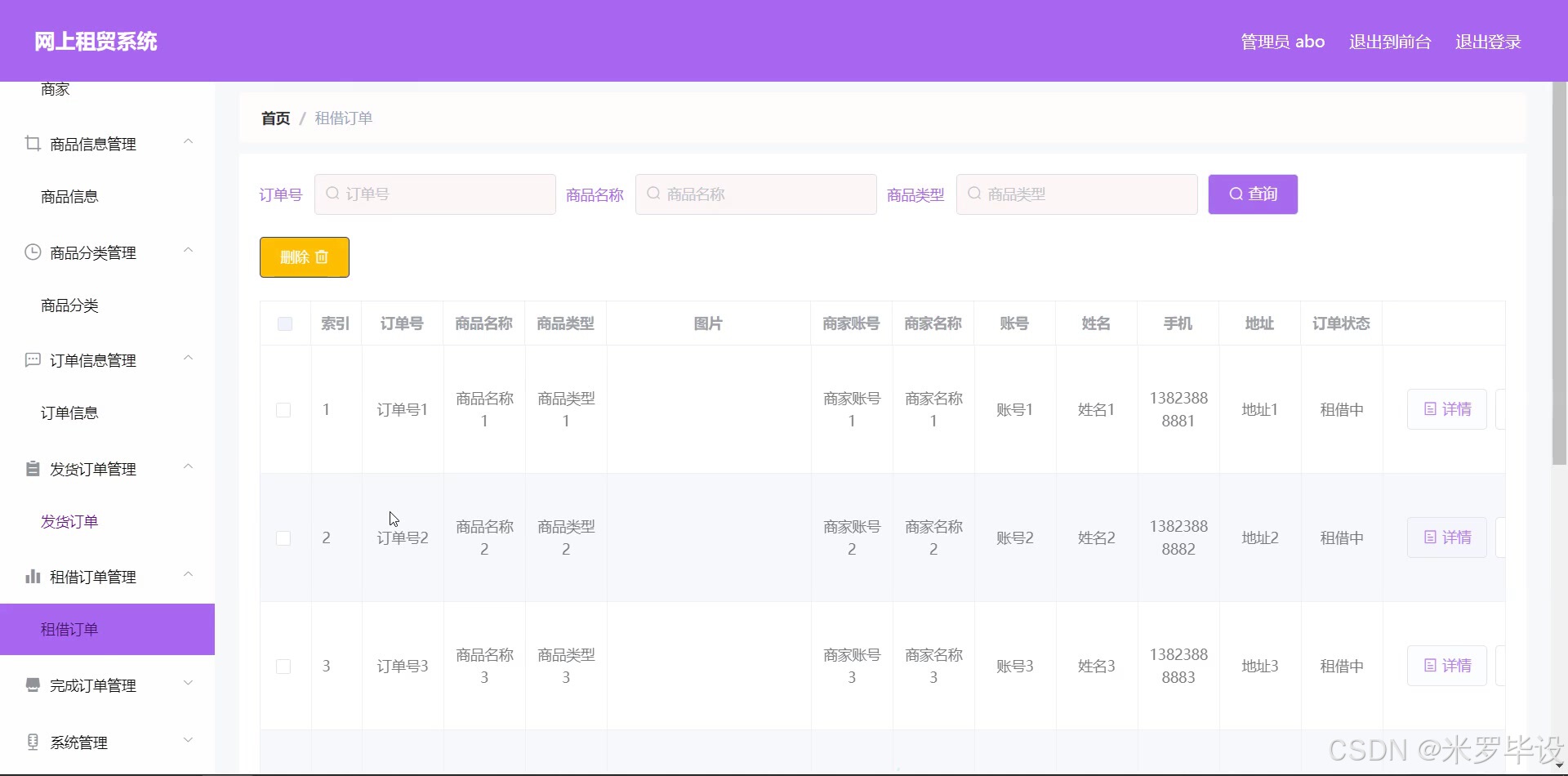The image size is (1568, 776).
Task: Click the vertical page scrollbar thumb
Action: (1559, 274)
